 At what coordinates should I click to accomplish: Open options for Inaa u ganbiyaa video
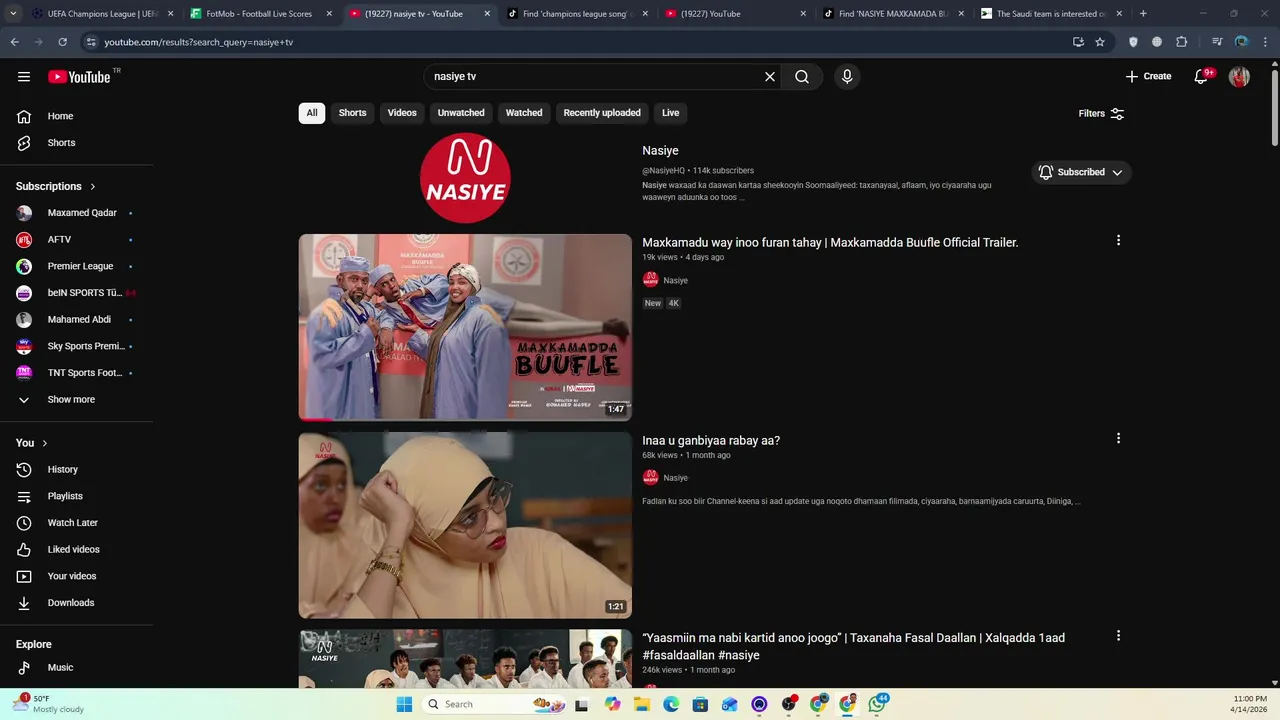click(x=1118, y=438)
